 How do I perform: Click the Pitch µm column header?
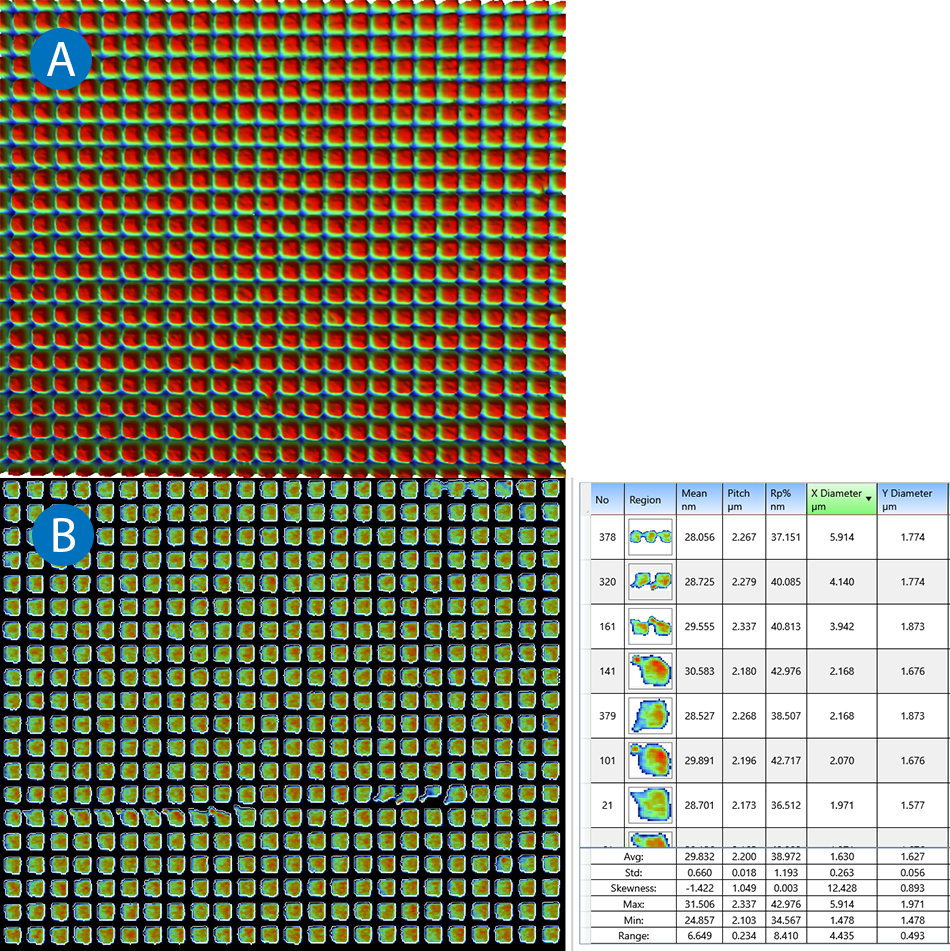pos(744,499)
